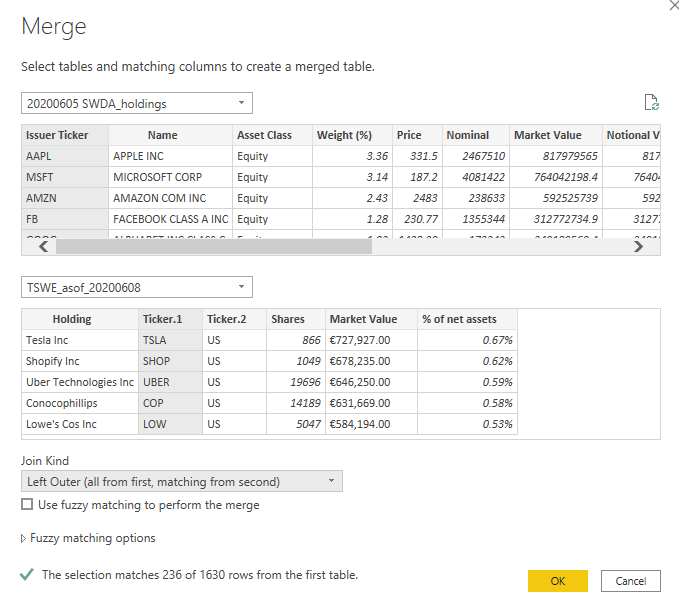The image size is (679, 614).
Task: Select the Asset Class column header
Action: click(x=272, y=135)
